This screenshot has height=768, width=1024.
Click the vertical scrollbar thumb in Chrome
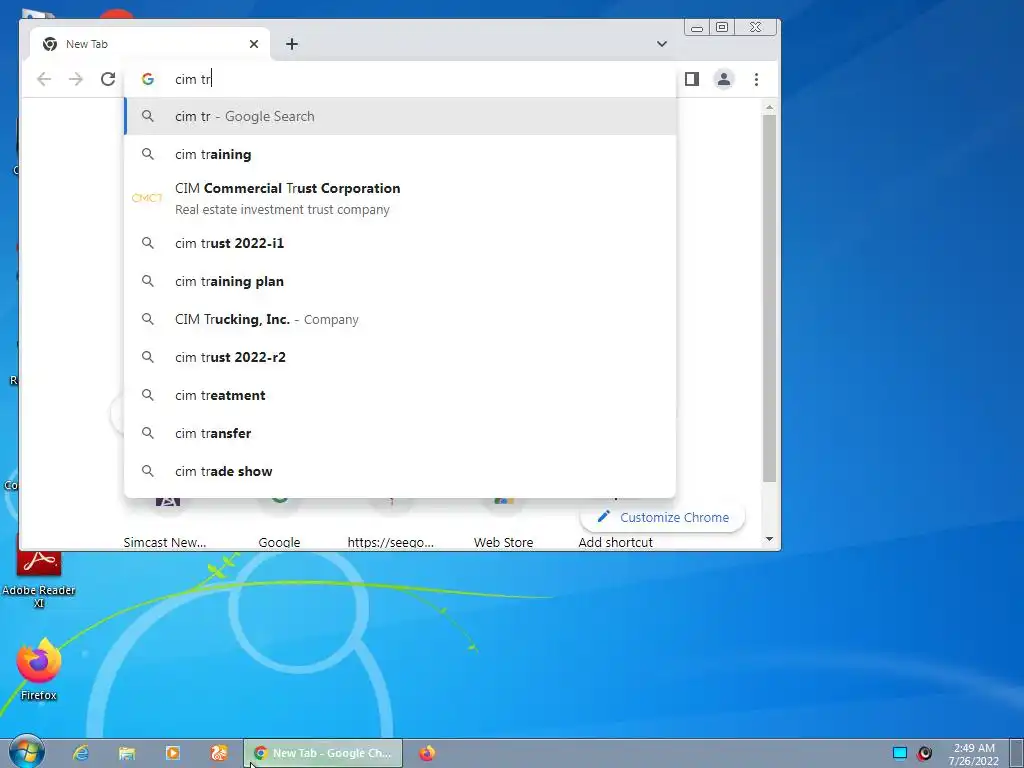pyautogui.click(x=769, y=298)
